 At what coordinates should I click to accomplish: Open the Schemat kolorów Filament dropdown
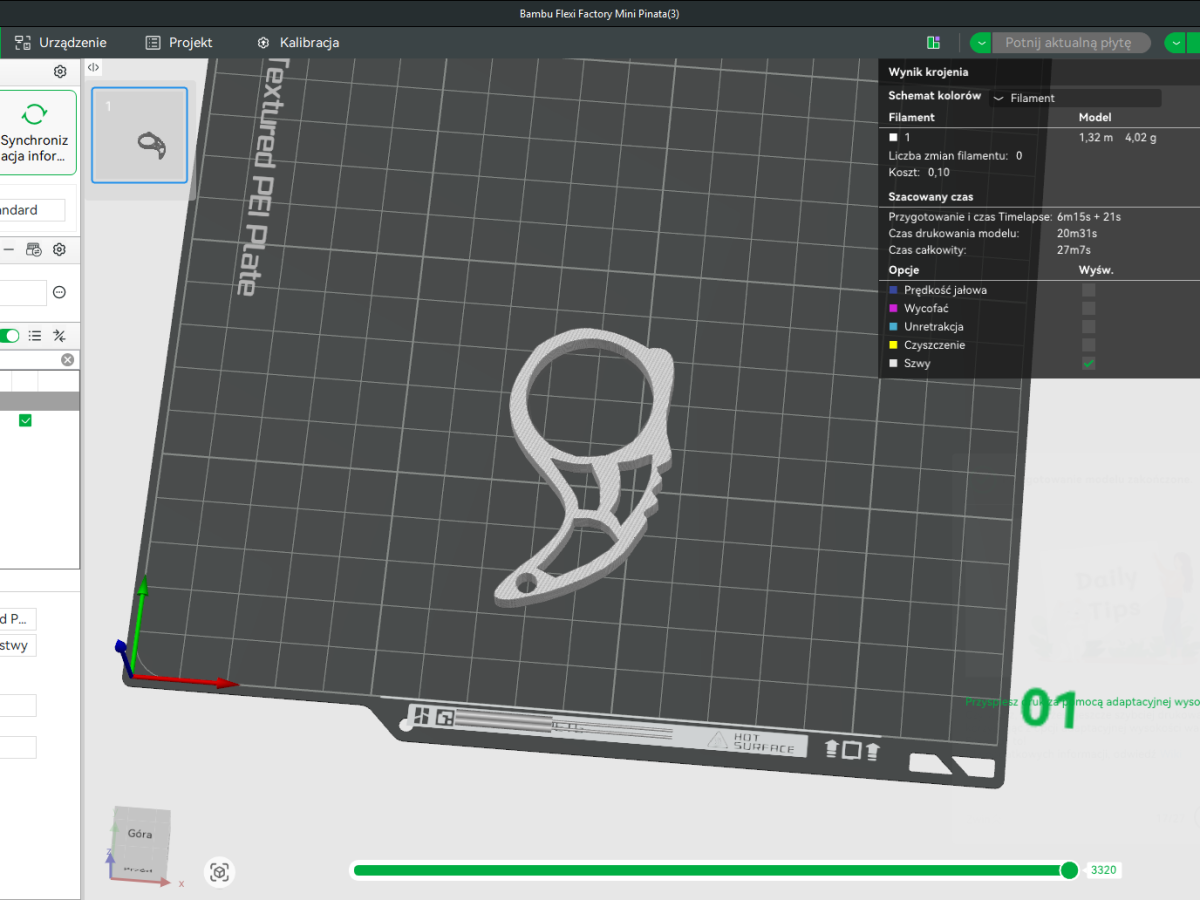click(x=1075, y=98)
